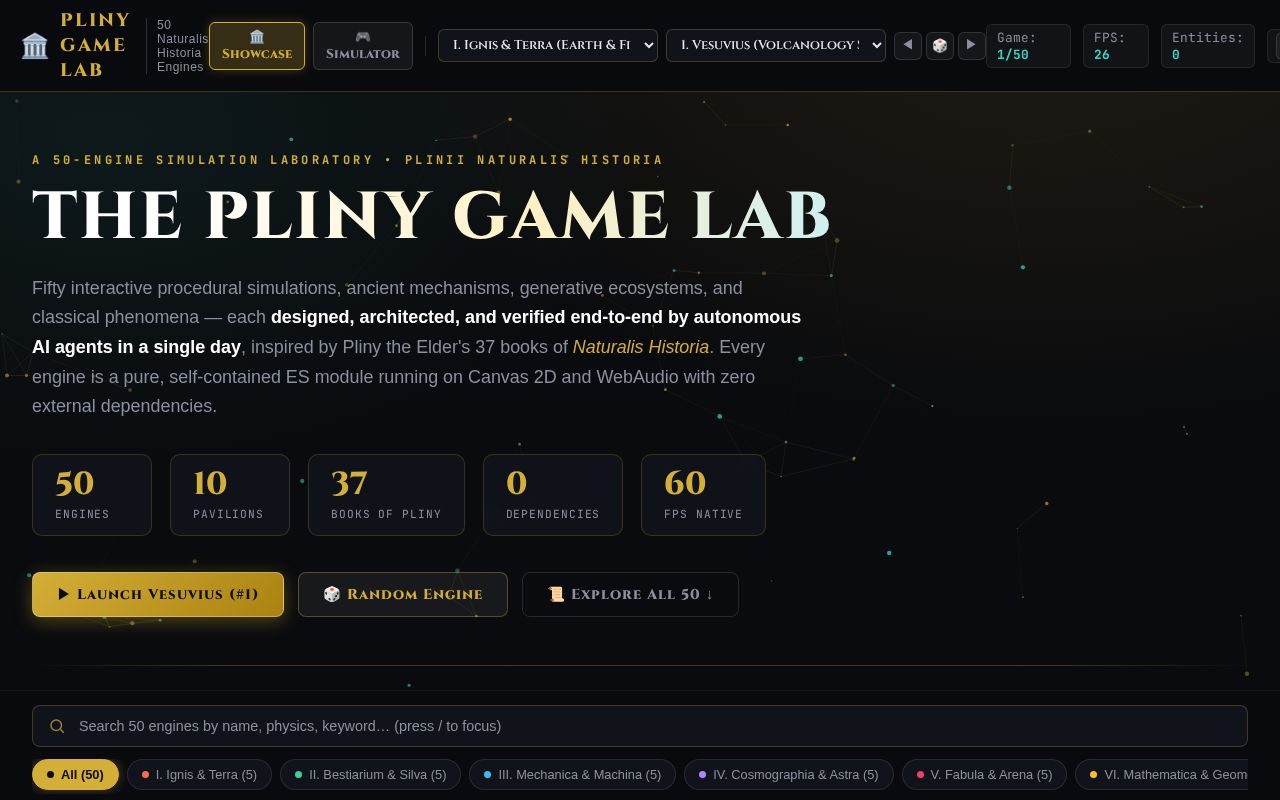
Task: Click the magnifier icon in the search bar
Action: [x=57, y=726]
